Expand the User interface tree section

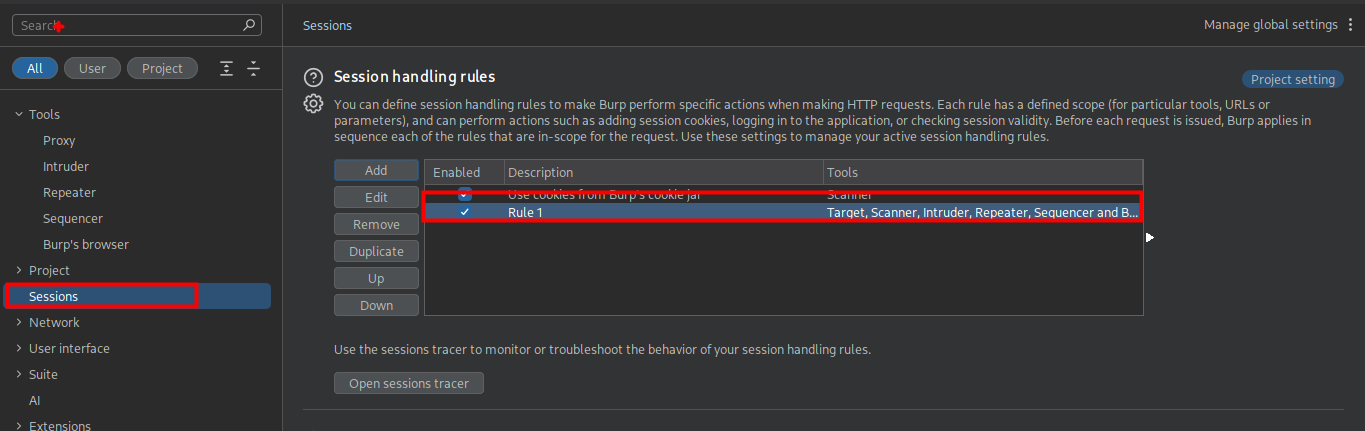click(19, 349)
